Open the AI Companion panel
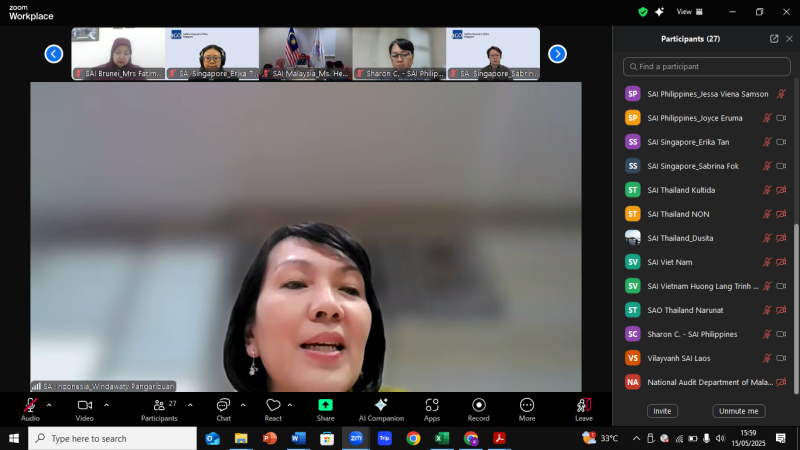Viewport: 800px width, 450px height. [380, 408]
